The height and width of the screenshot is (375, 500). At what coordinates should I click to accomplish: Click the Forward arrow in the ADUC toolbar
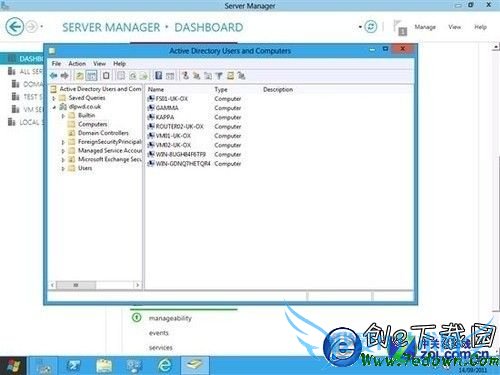coord(65,76)
